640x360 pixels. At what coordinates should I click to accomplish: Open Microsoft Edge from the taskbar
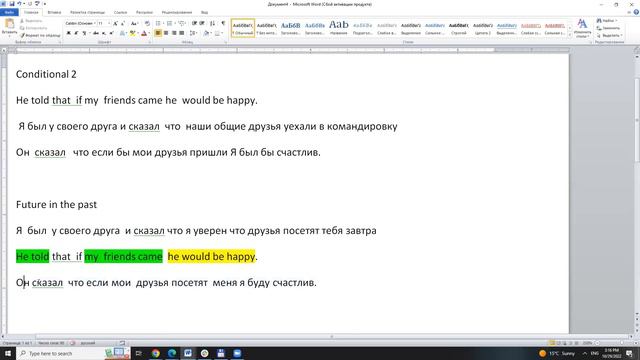pyautogui.click(x=172, y=353)
